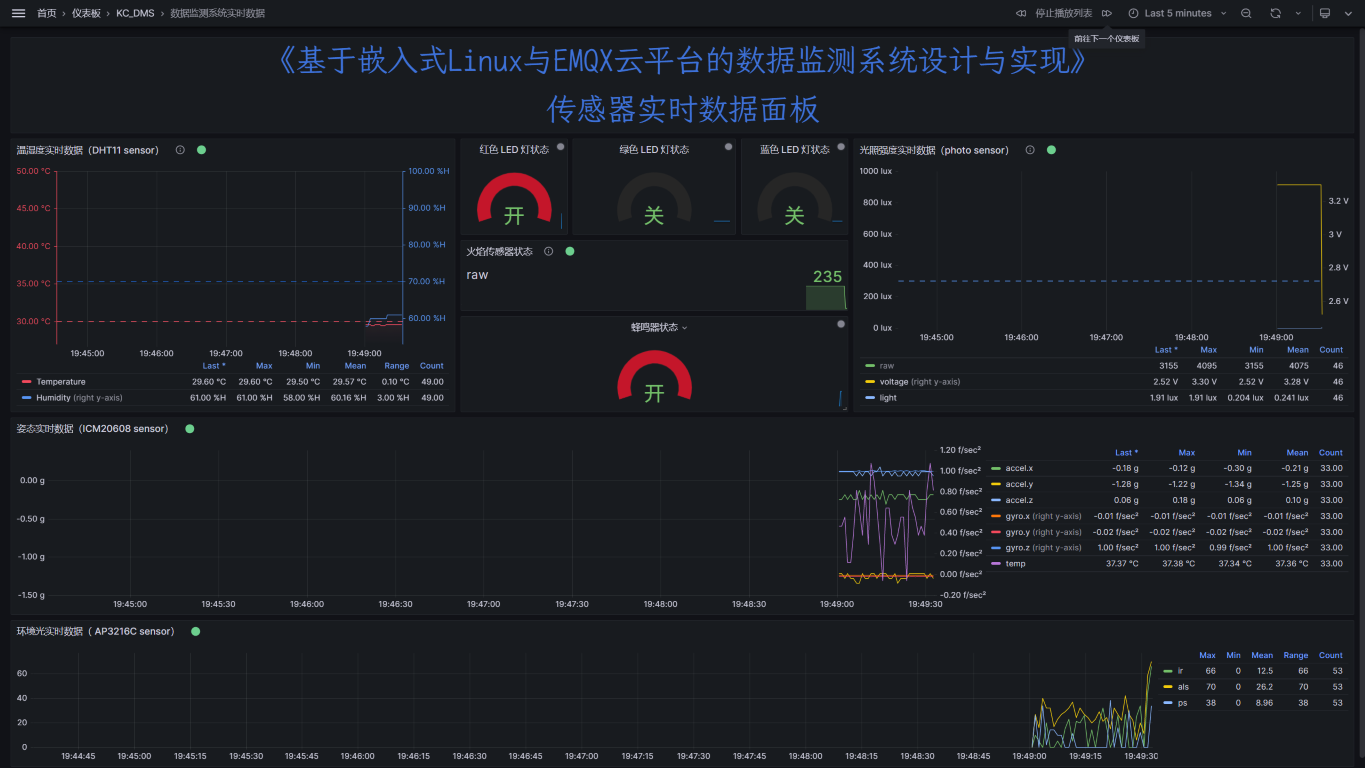Click green status dot on photo sensor panel
Image resolution: width=1365 pixels, height=768 pixels.
(x=1051, y=150)
